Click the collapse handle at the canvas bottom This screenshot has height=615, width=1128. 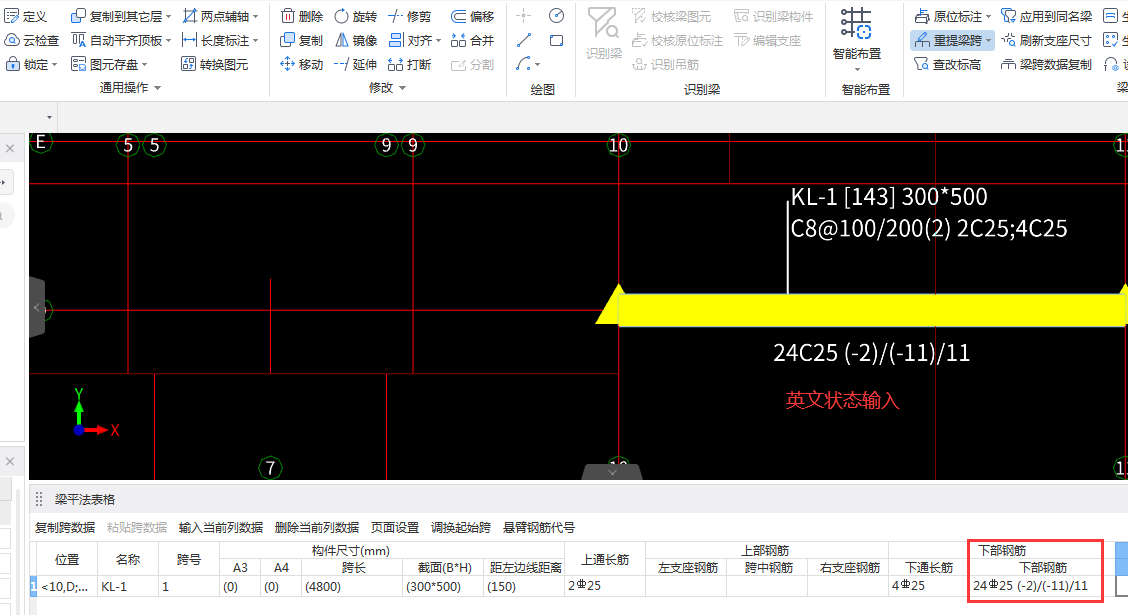[612, 472]
